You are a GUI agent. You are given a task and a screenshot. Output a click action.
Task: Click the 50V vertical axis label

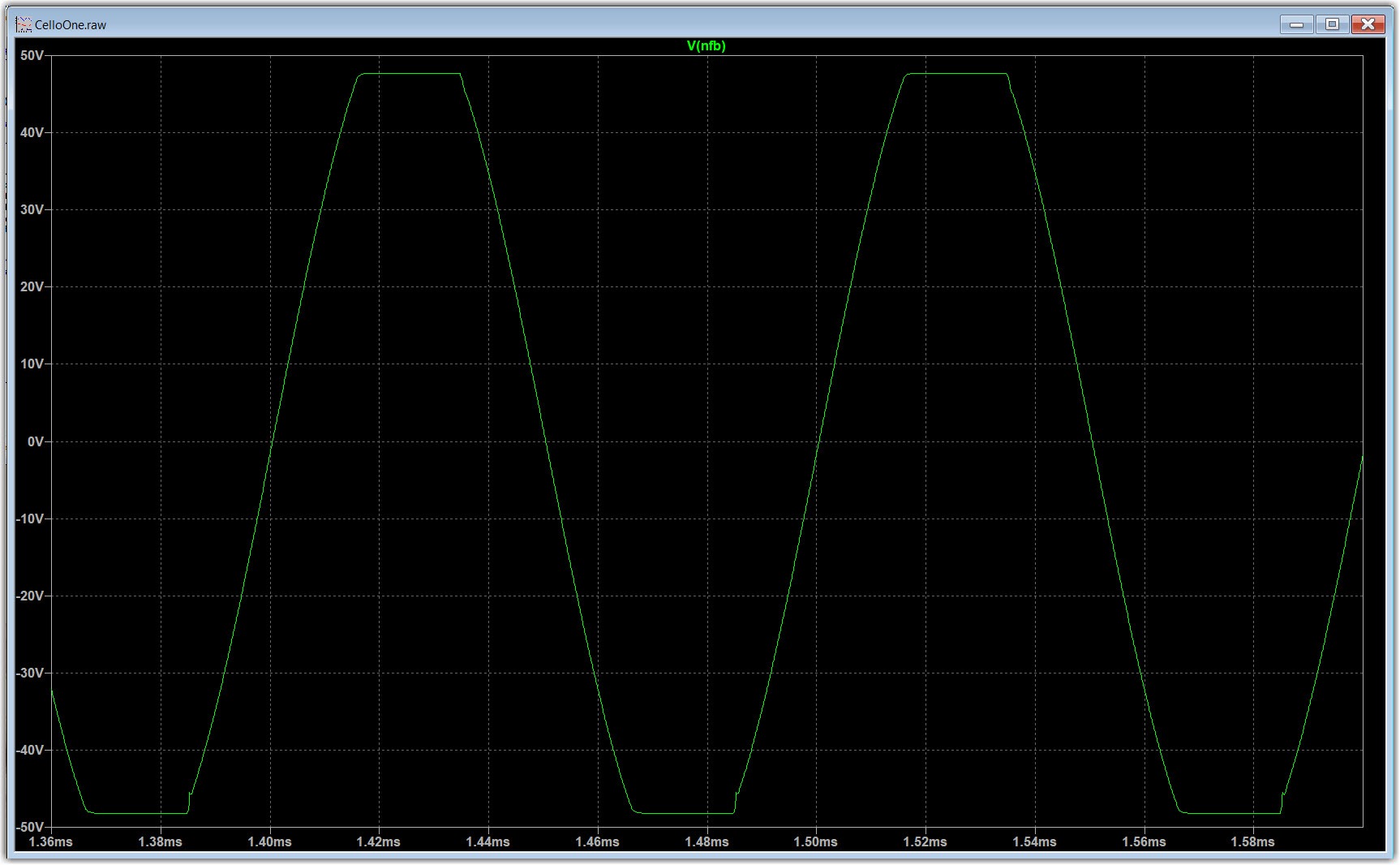pyautogui.click(x=32, y=55)
